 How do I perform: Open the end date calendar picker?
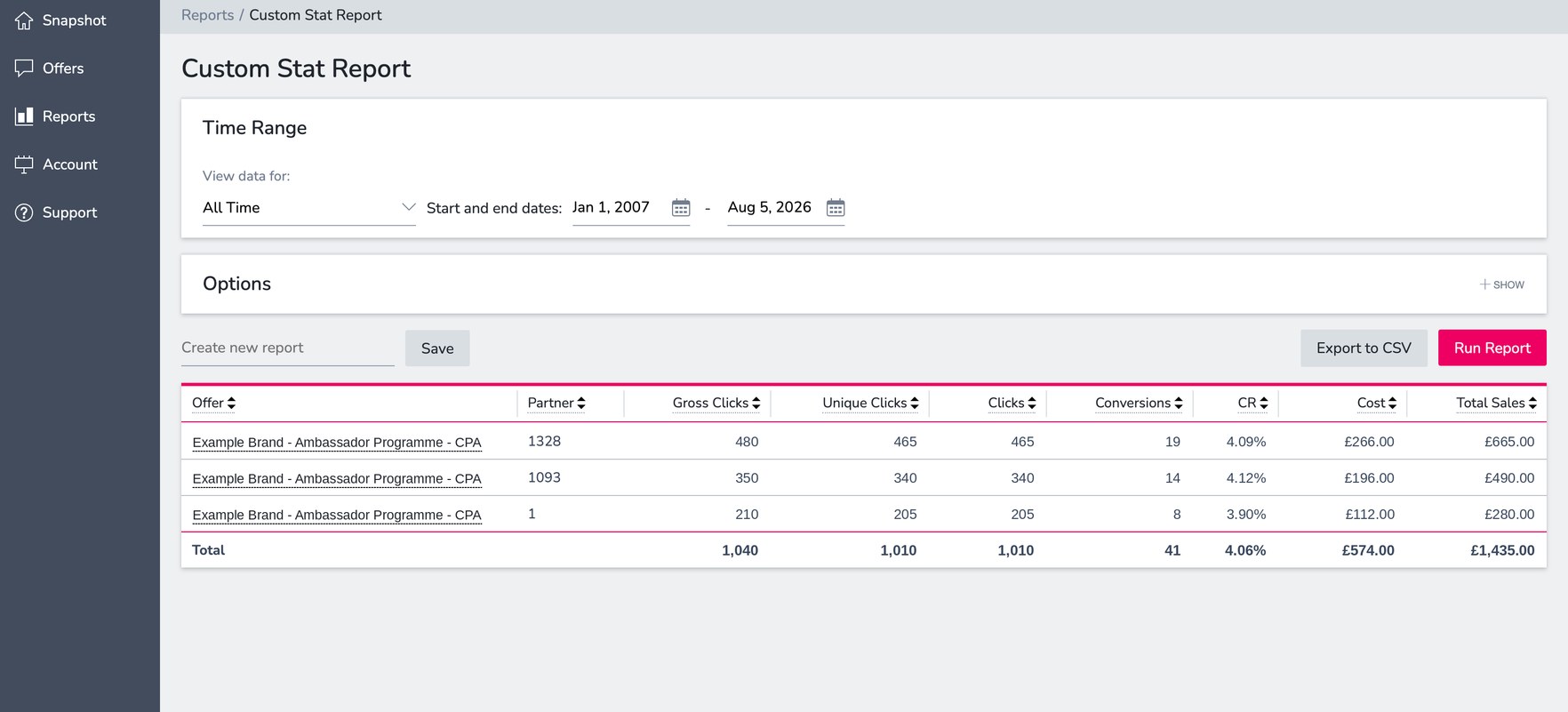tap(836, 208)
